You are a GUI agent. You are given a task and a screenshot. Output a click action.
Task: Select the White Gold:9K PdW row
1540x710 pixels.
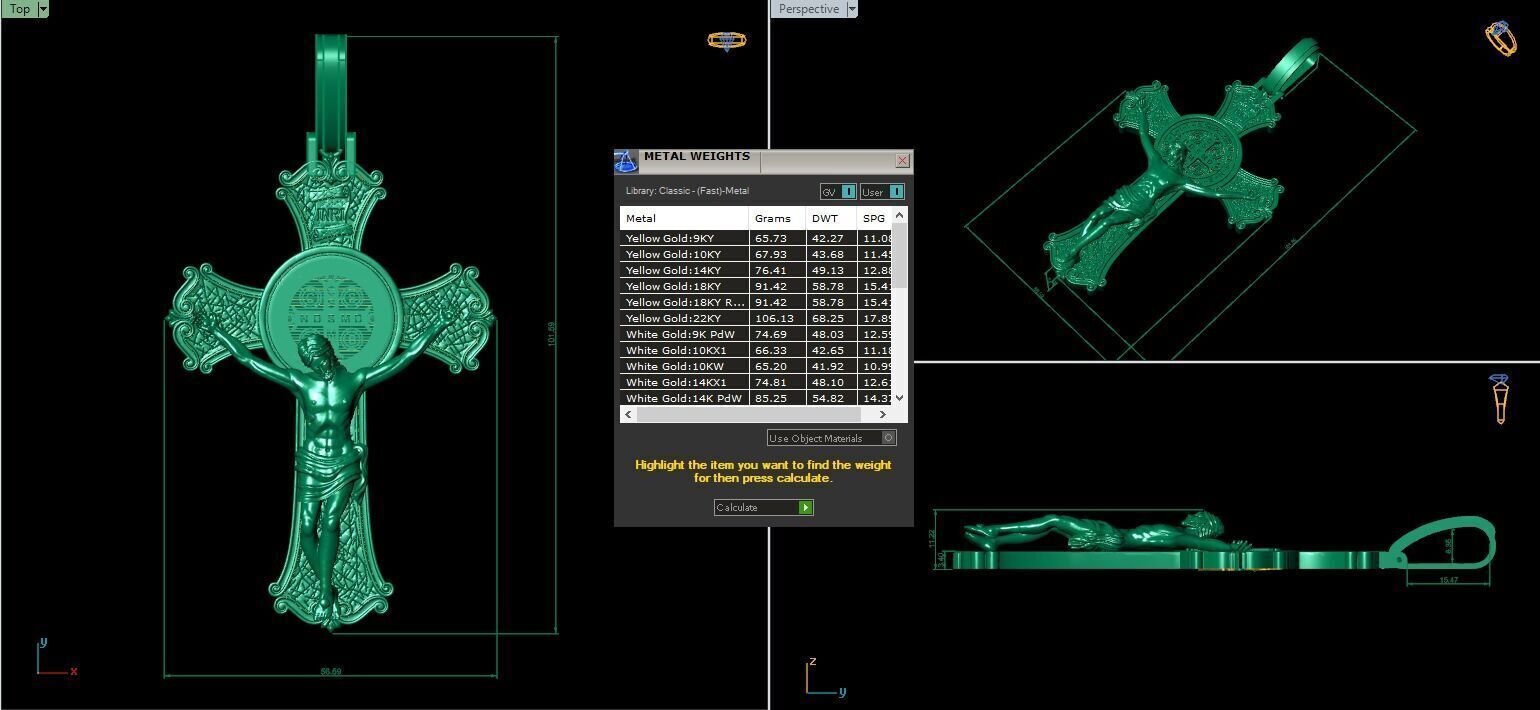[755, 334]
